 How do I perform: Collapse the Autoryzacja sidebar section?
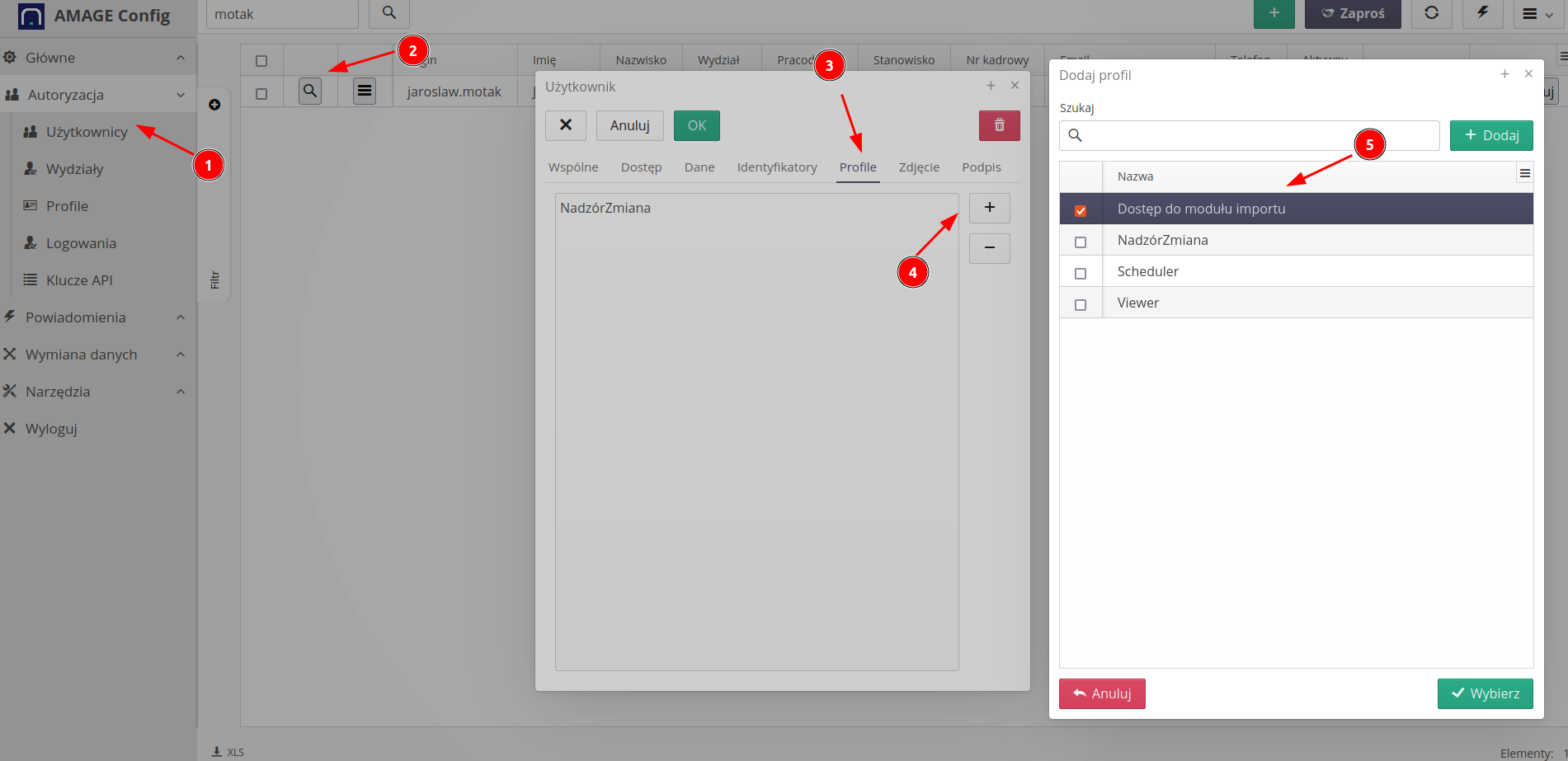coord(181,95)
